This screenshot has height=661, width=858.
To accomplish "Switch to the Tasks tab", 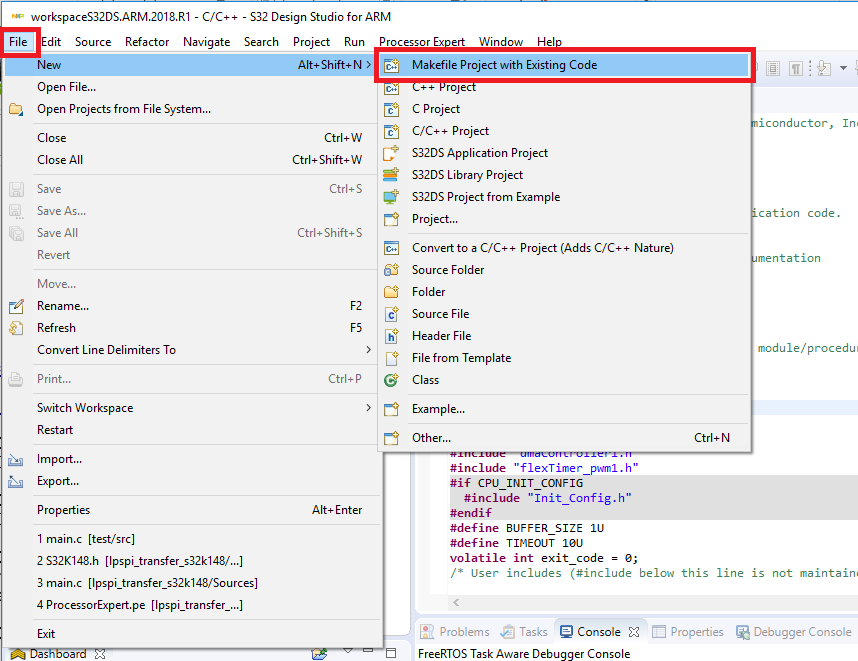I will click(x=524, y=632).
